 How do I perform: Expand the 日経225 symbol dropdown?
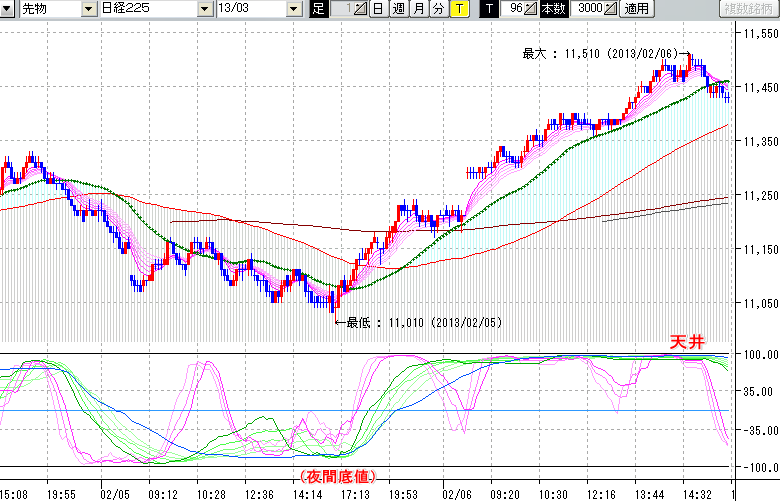pos(205,9)
